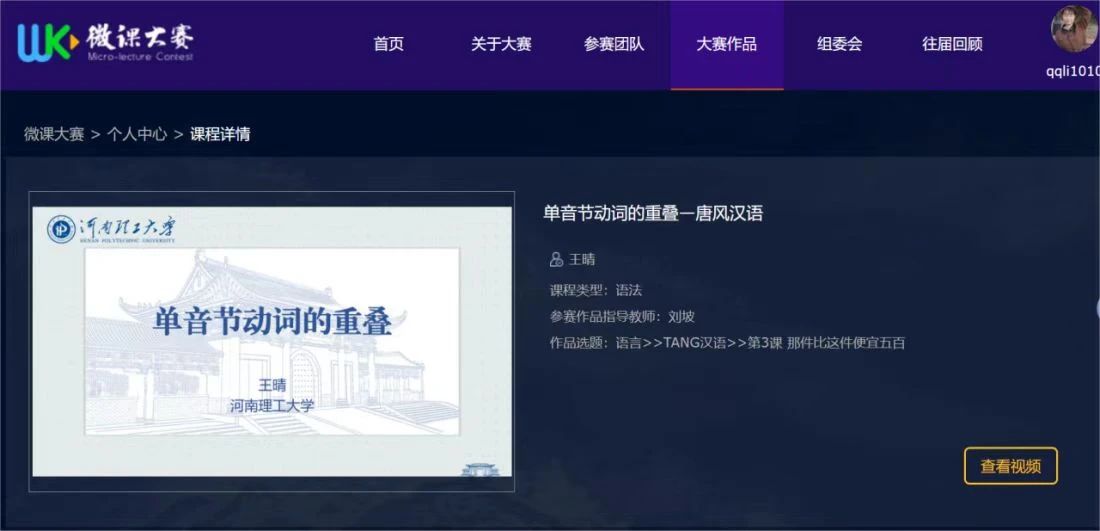Click the 查看视频 button
The width and height of the screenshot is (1100, 531).
[1010, 466]
